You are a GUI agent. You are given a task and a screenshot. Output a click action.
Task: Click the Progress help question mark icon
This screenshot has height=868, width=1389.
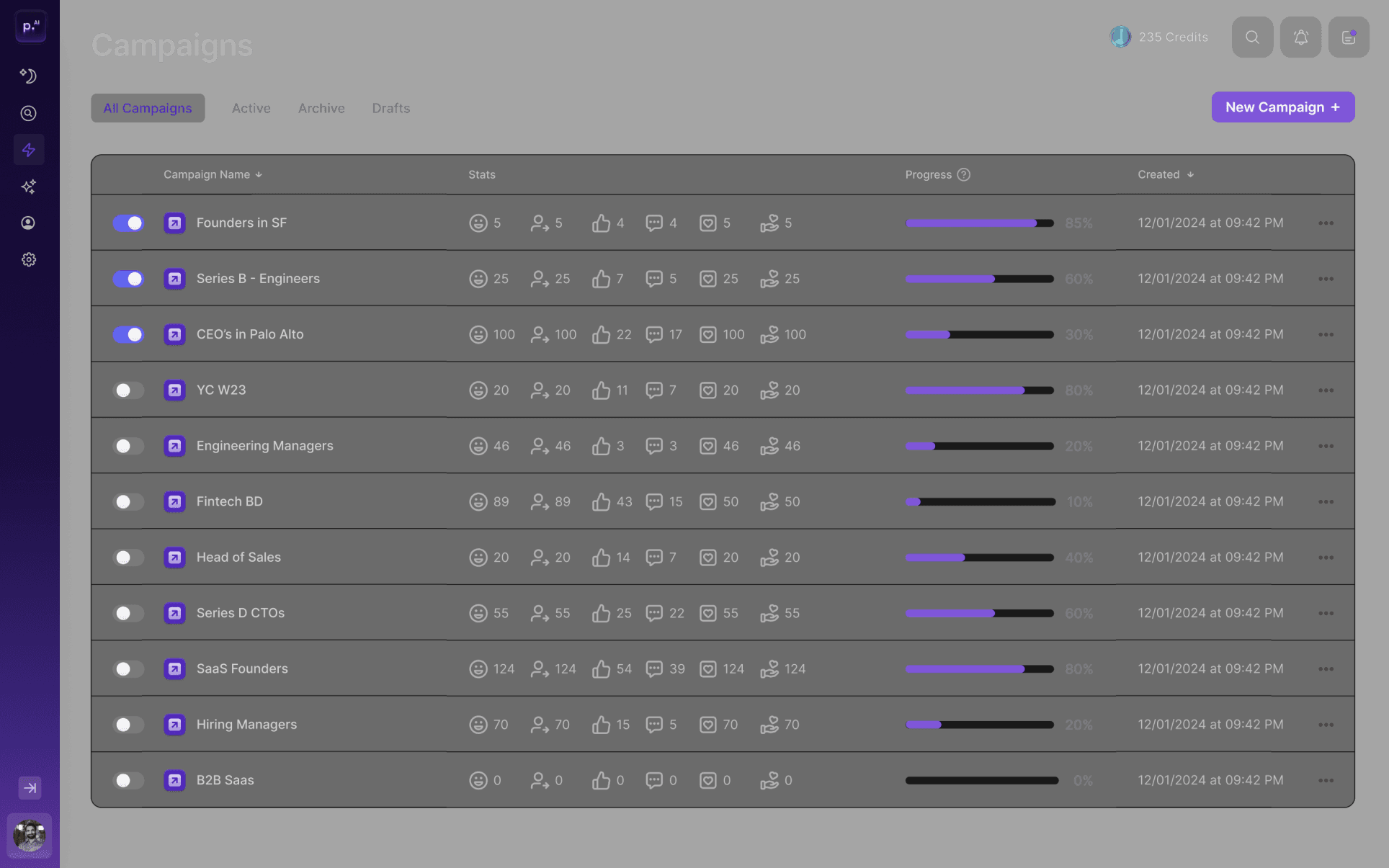pyautogui.click(x=964, y=174)
